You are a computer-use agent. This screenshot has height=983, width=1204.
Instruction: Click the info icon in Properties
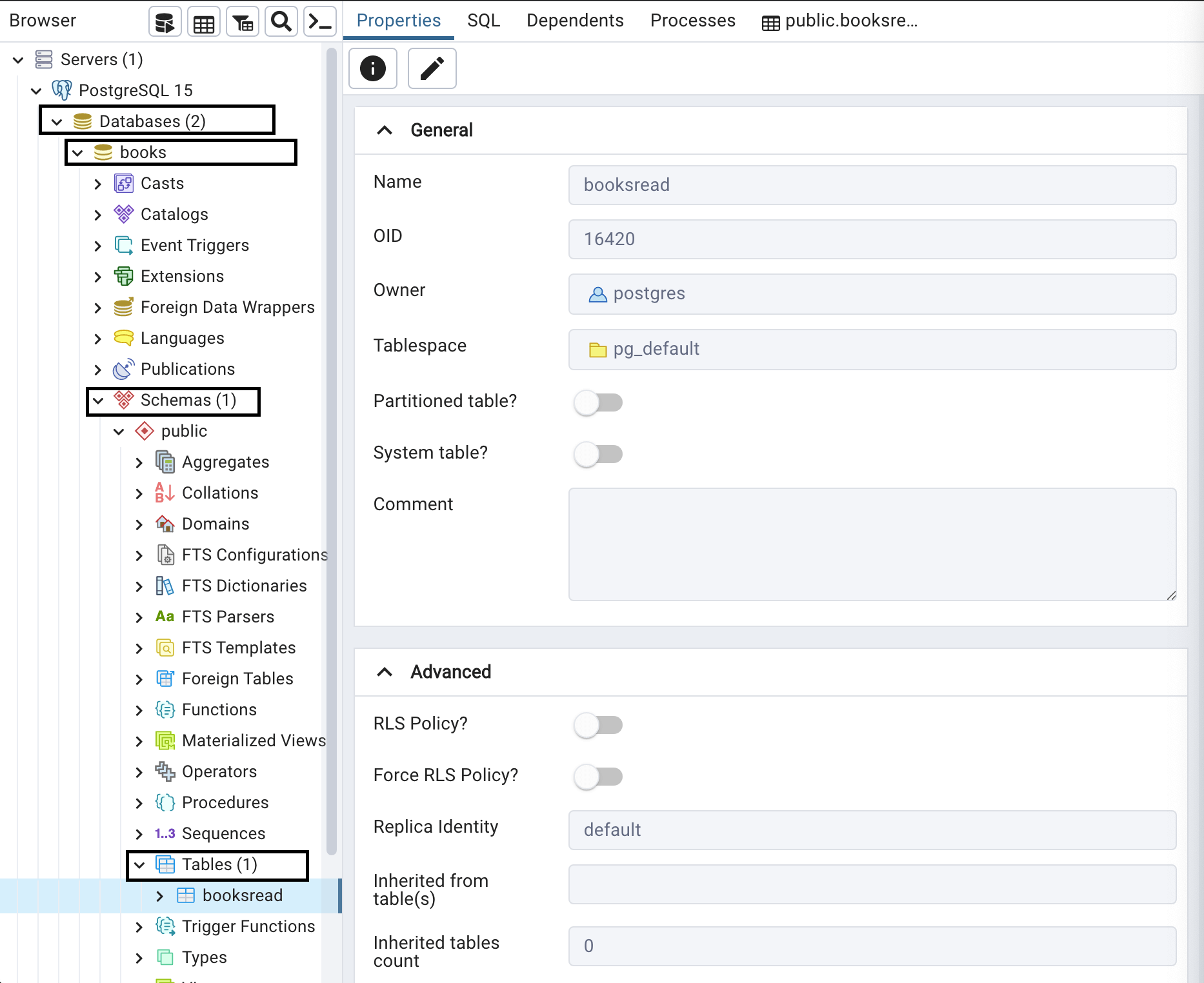[373, 68]
